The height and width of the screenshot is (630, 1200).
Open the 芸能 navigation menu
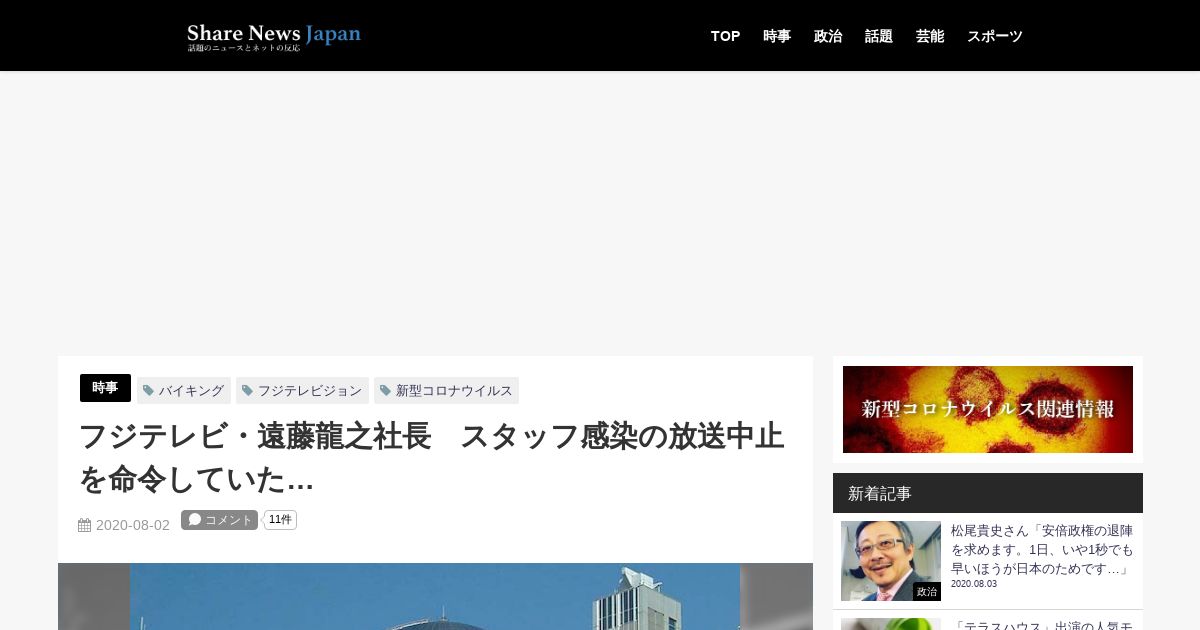(930, 36)
